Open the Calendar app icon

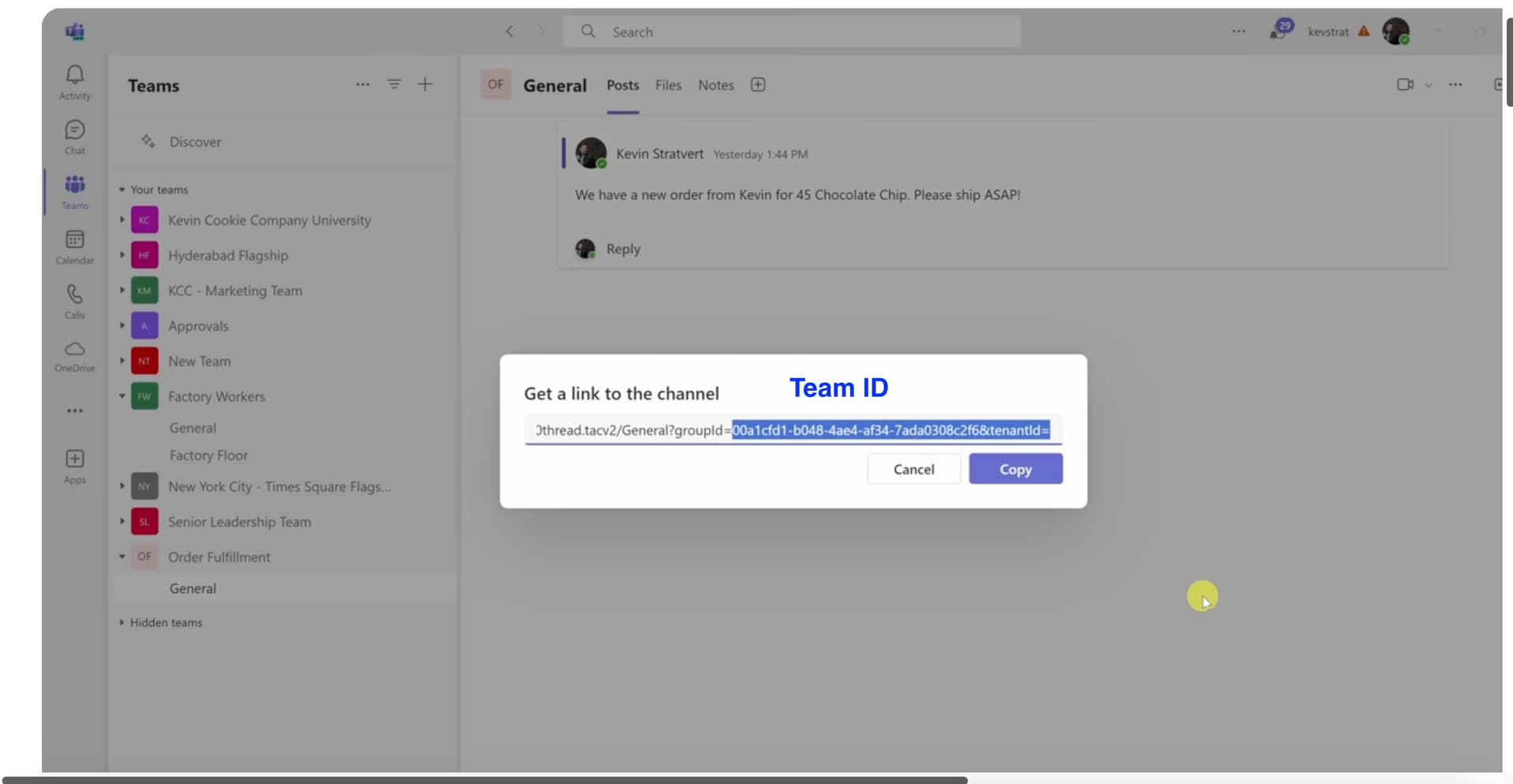(x=75, y=247)
